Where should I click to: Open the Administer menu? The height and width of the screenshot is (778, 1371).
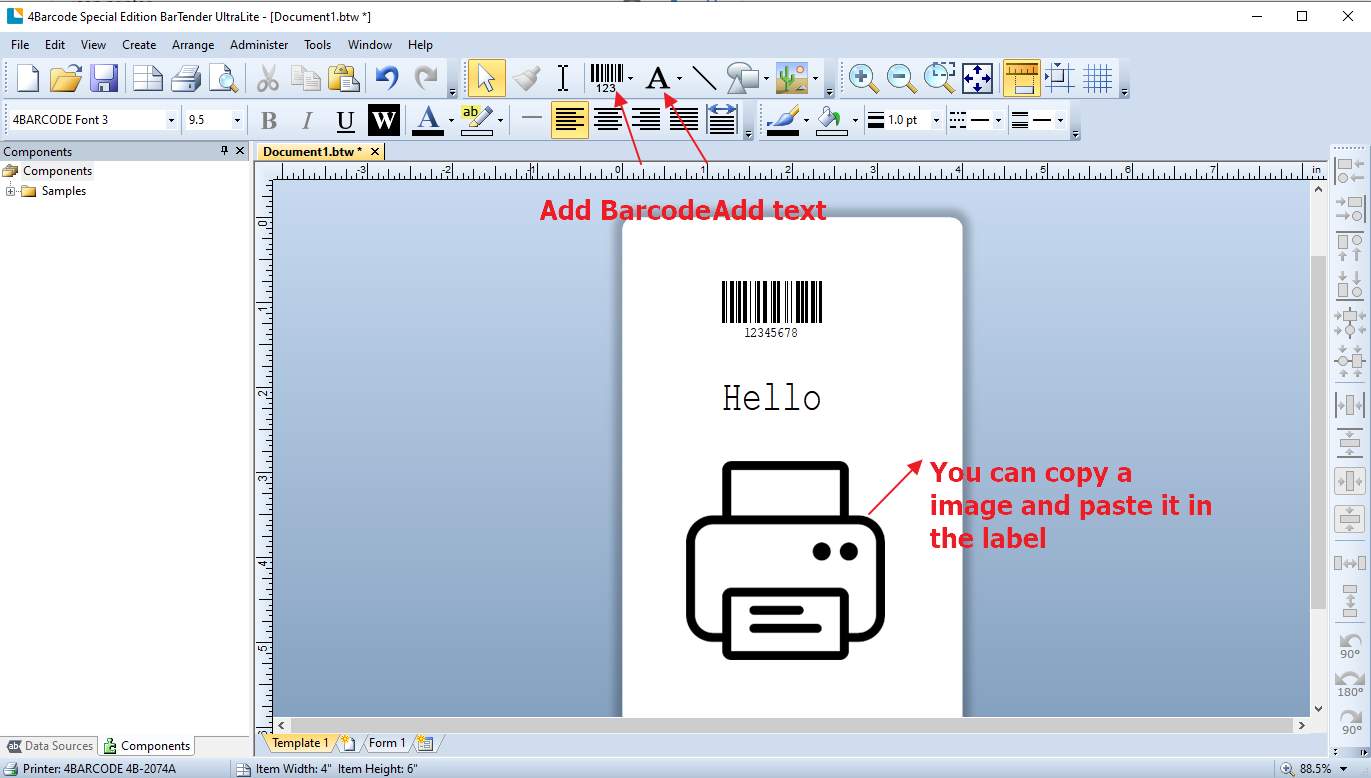(x=259, y=45)
